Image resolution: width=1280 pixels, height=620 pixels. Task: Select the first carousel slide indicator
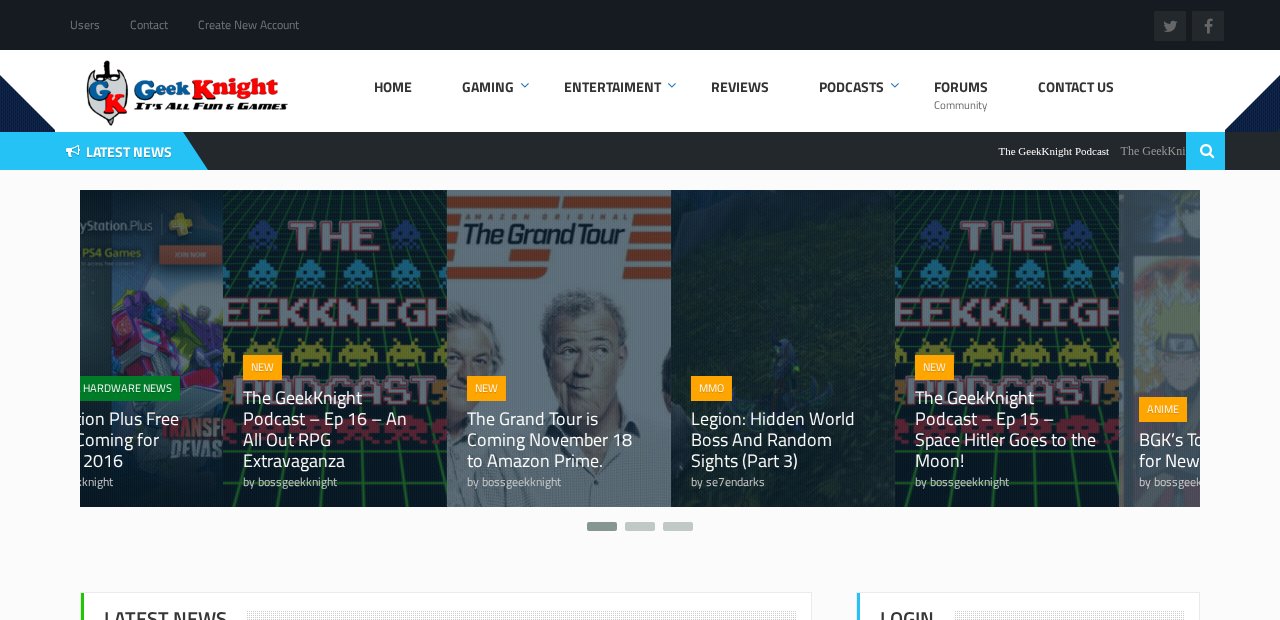(602, 526)
